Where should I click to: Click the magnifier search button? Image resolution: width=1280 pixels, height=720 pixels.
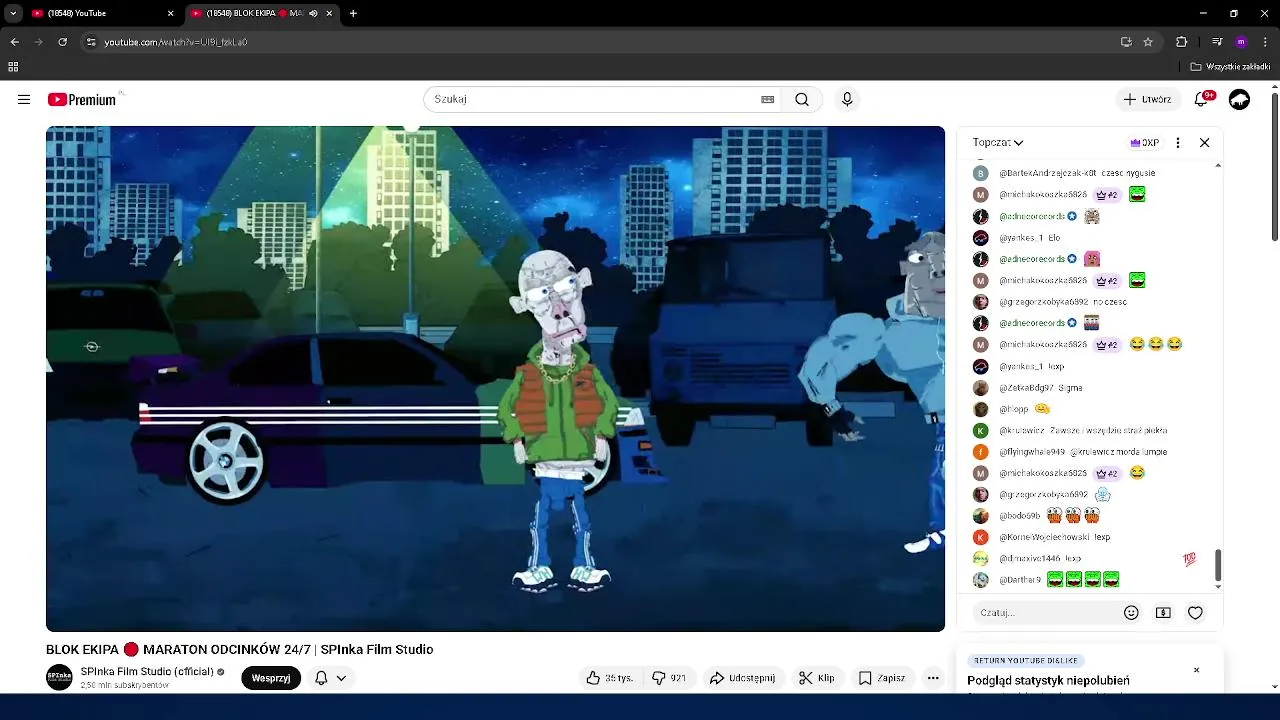[802, 99]
